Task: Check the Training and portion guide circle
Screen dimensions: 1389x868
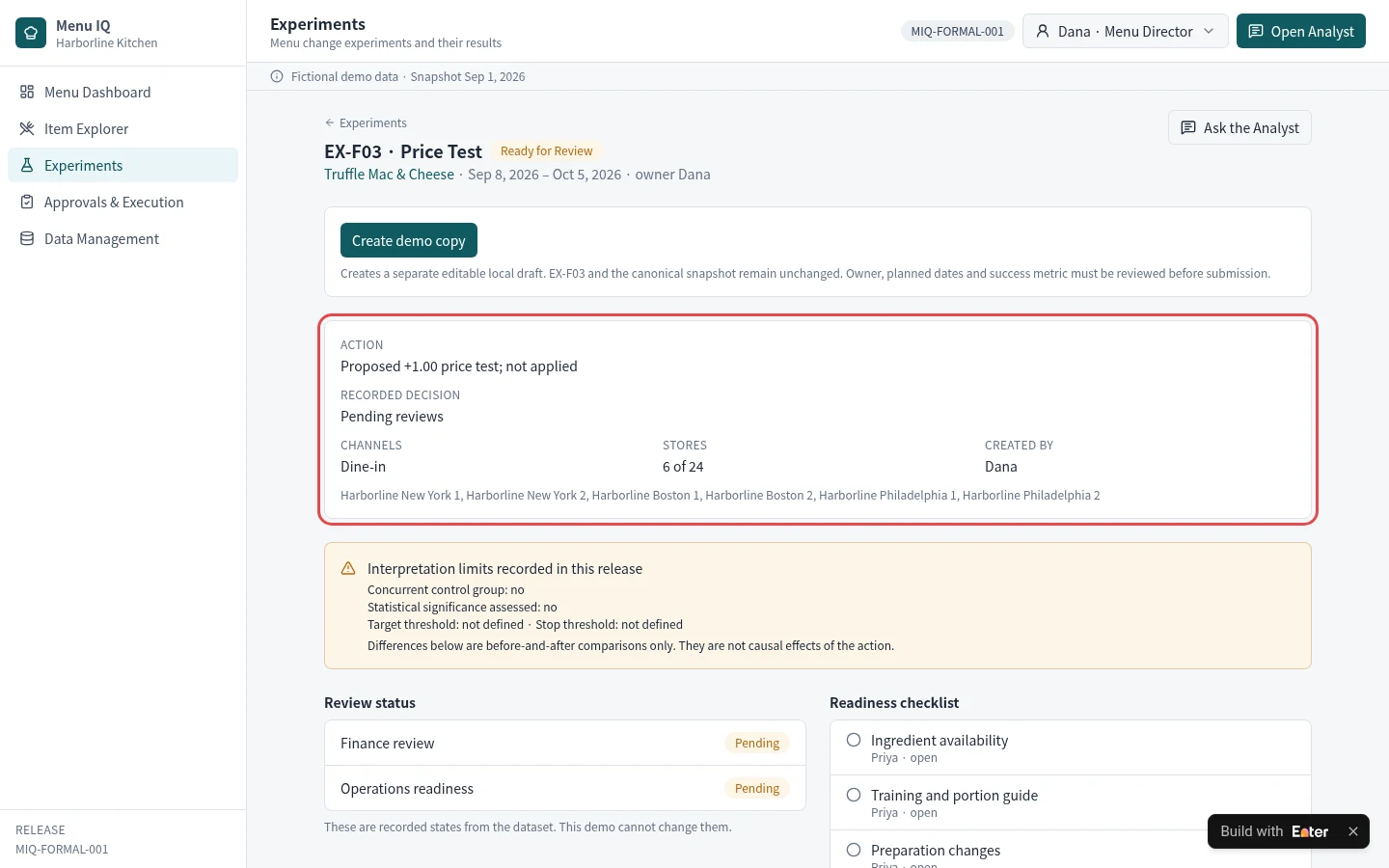Action: point(854,795)
